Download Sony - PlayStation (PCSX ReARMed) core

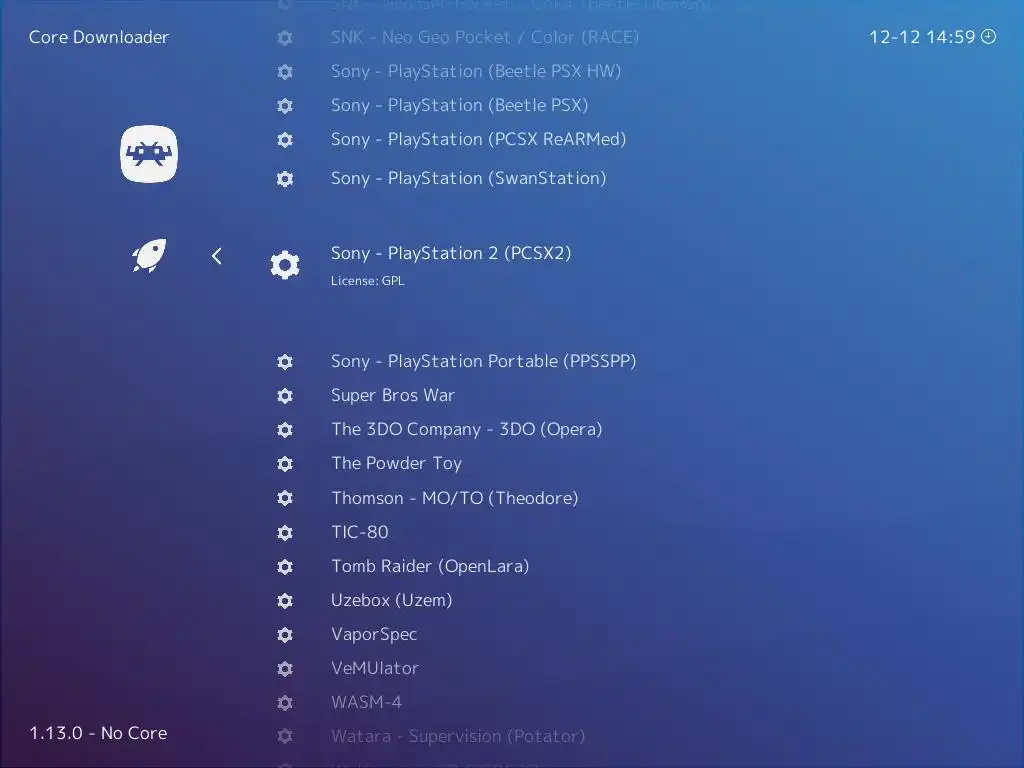click(478, 139)
